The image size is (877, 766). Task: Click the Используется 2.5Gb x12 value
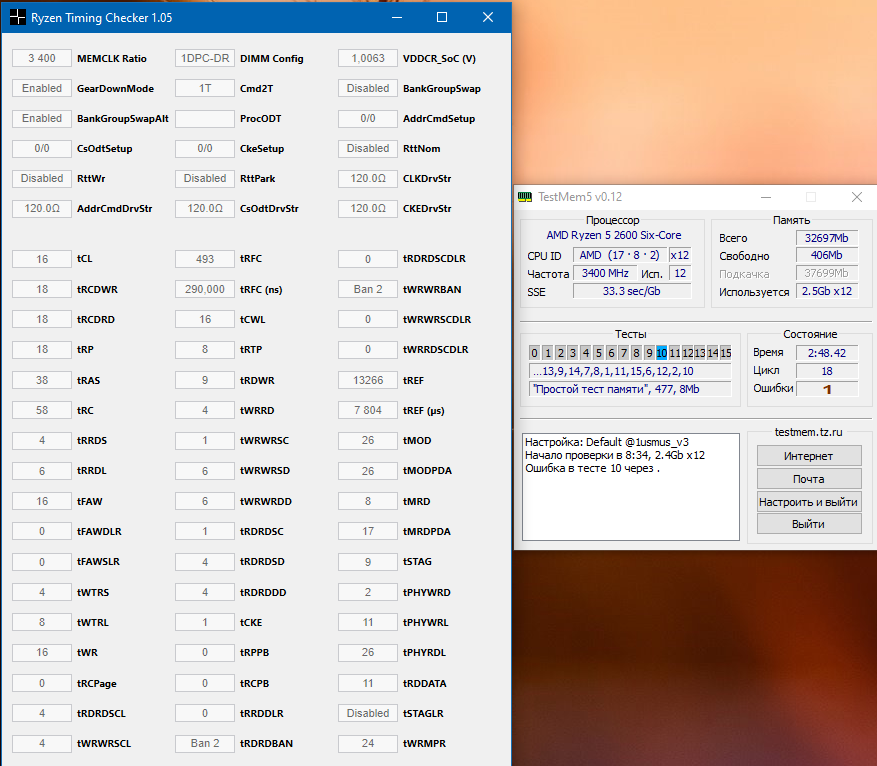click(x=827, y=291)
